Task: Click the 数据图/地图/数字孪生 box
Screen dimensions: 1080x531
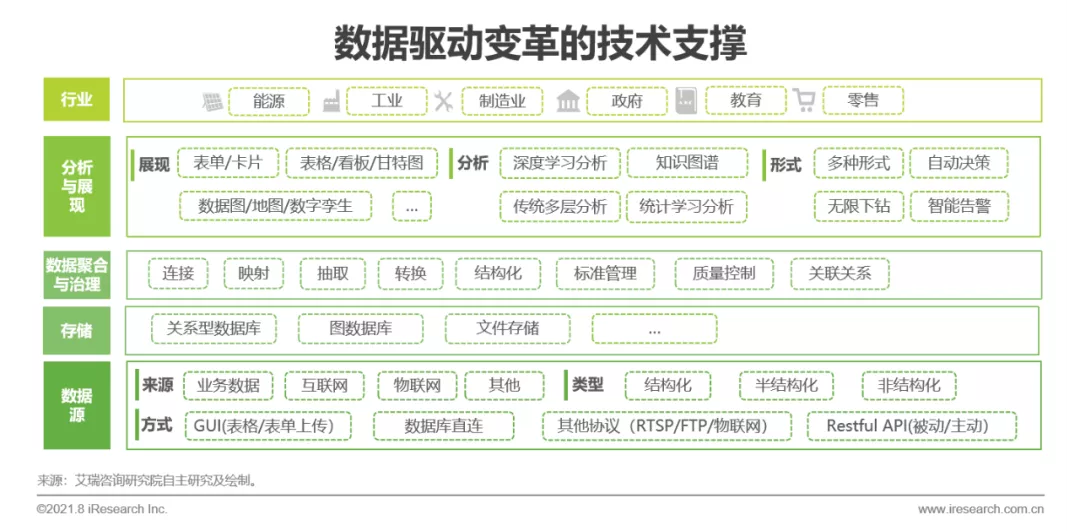Action: pos(276,206)
